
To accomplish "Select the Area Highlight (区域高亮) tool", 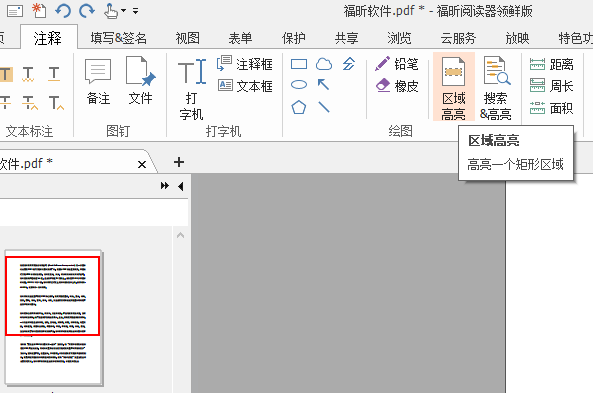I will (x=453, y=87).
